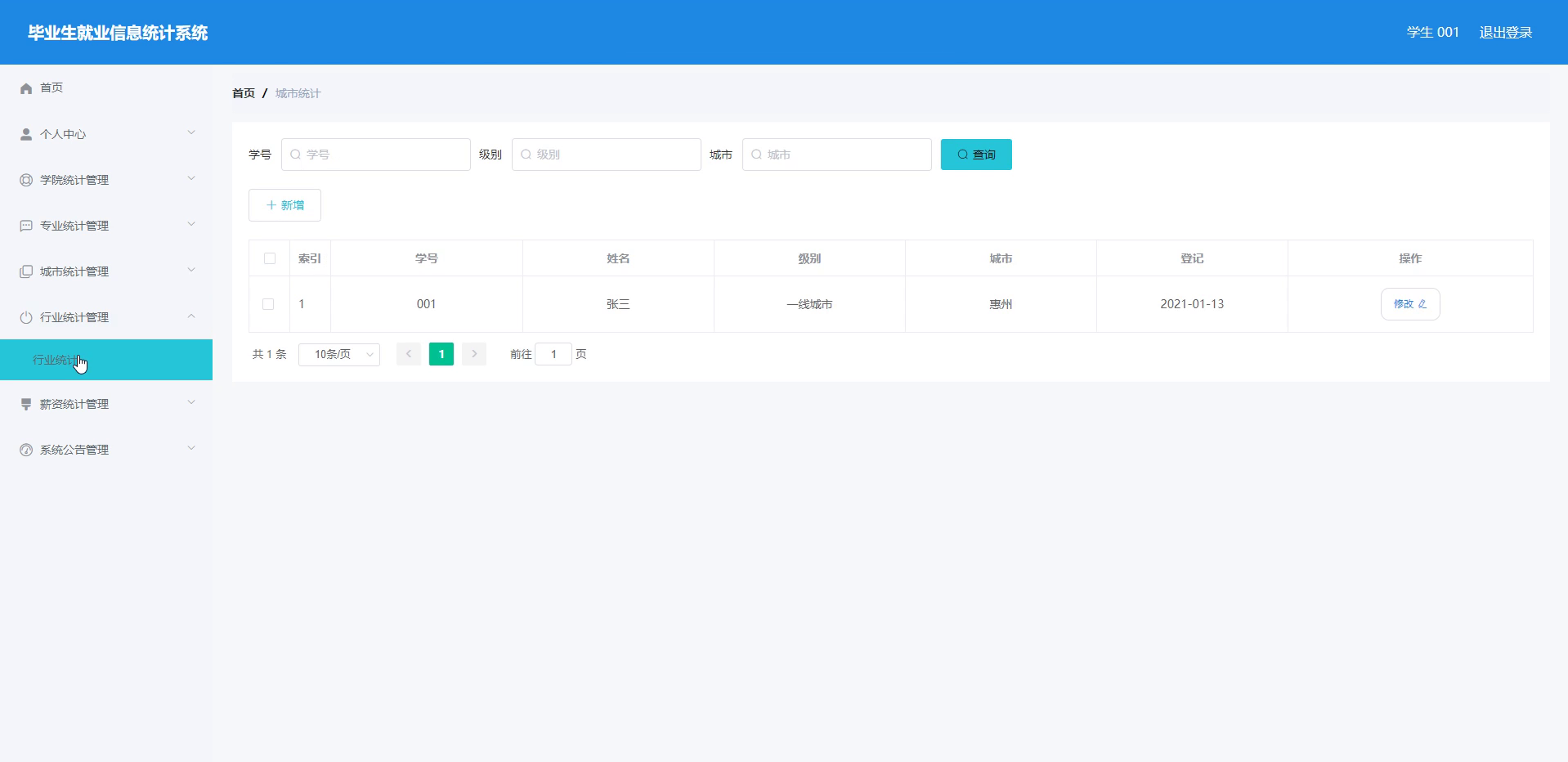This screenshot has height=762, width=1568.
Task: Click the icon beside 学院统计管理
Action: tap(26, 180)
